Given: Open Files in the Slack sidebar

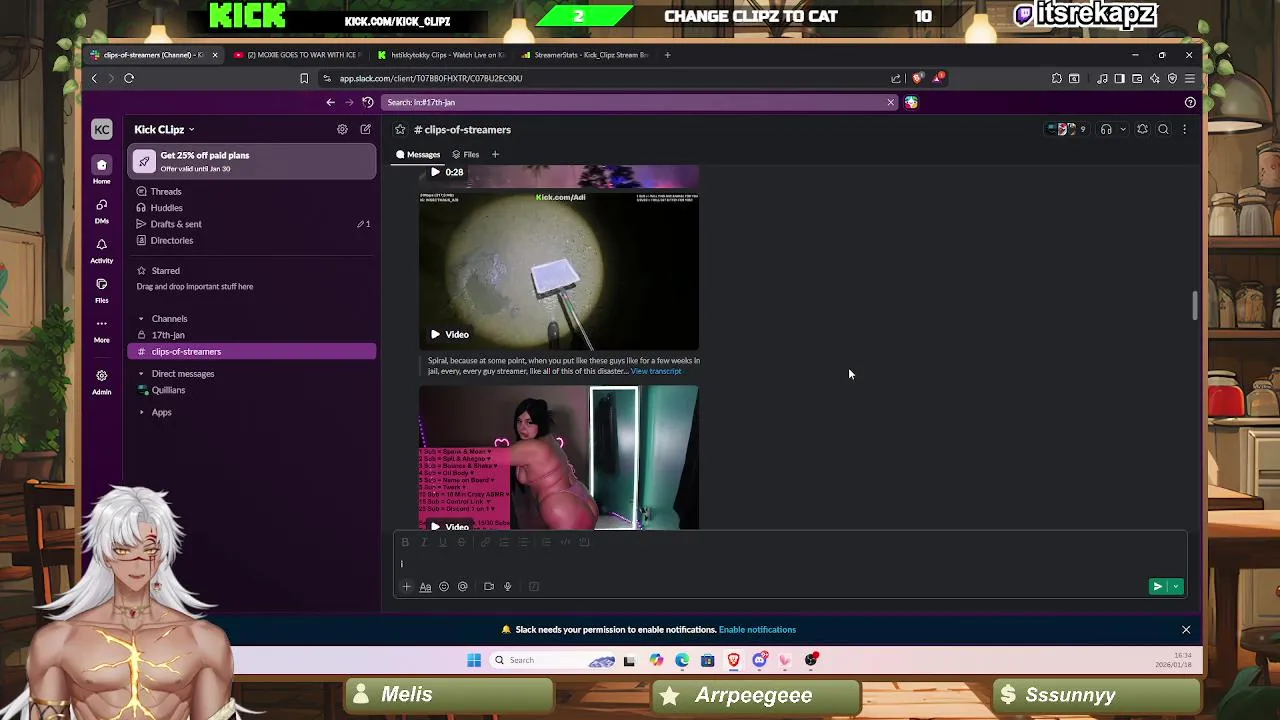Looking at the screenshot, I should click(x=102, y=290).
